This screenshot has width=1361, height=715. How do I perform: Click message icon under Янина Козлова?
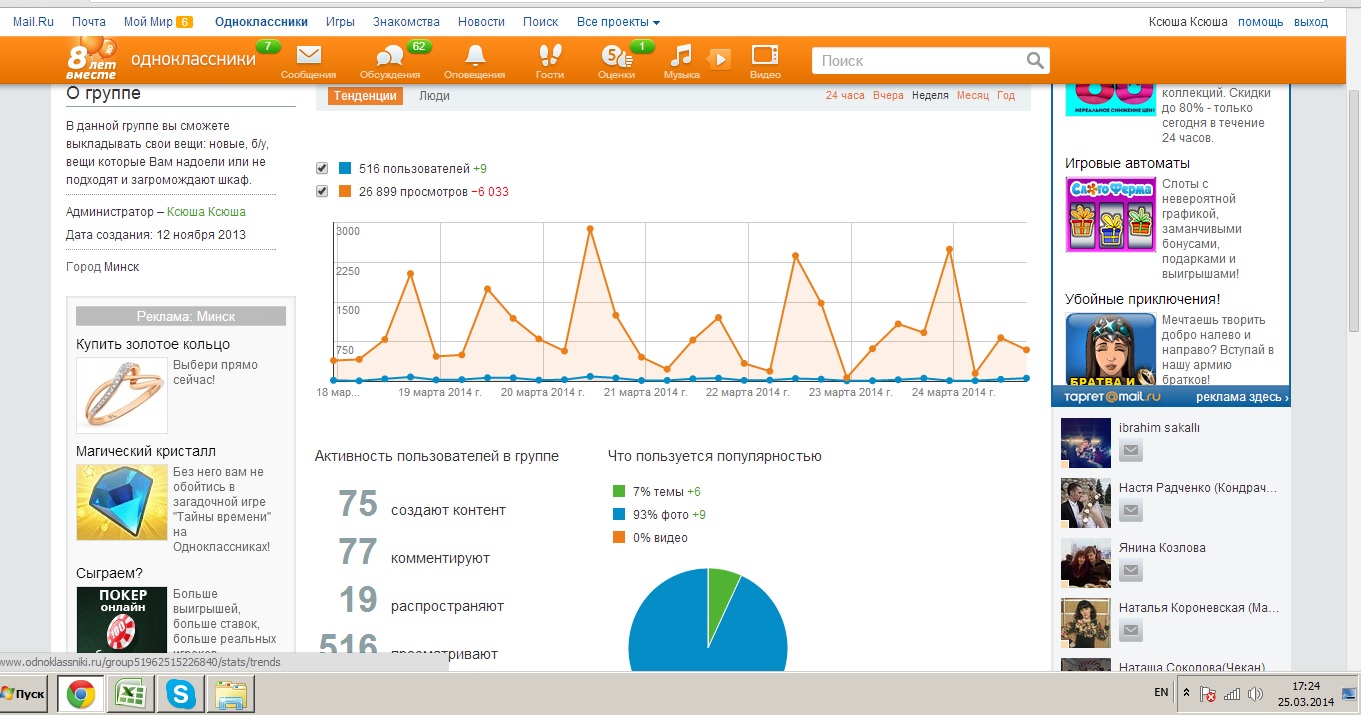(x=1130, y=571)
